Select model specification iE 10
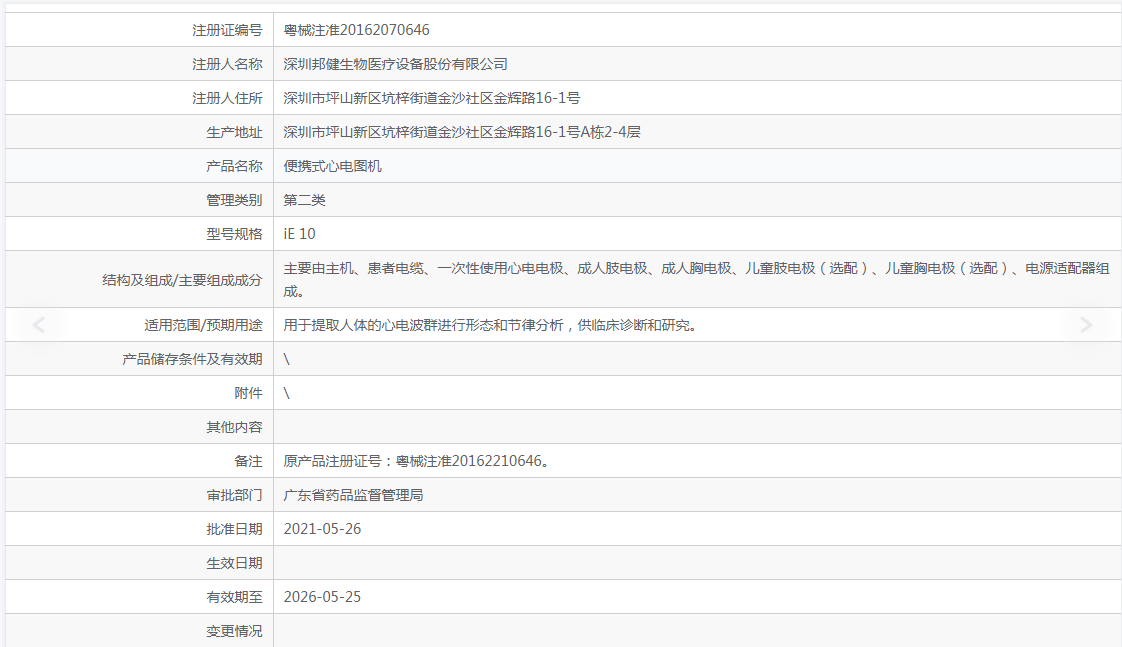This screenshot has height=647, width=1122. 299,234
